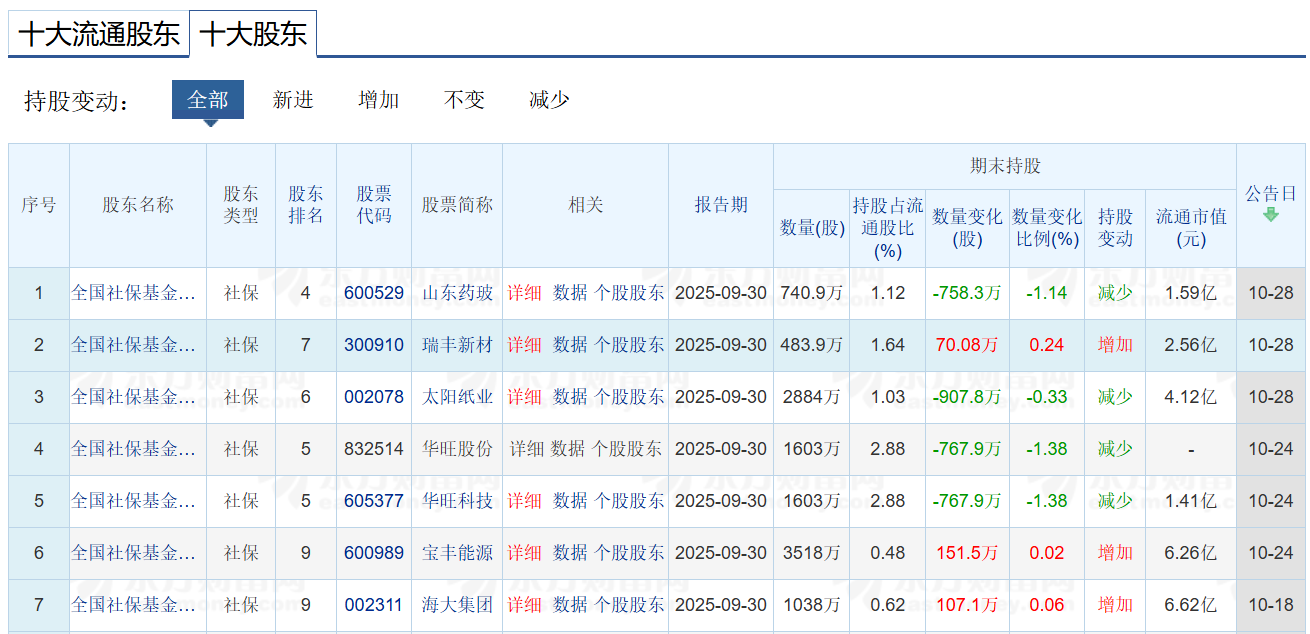Open 瑞丰新材 stock page
The image size is (1310, 634).
(457, 345)
